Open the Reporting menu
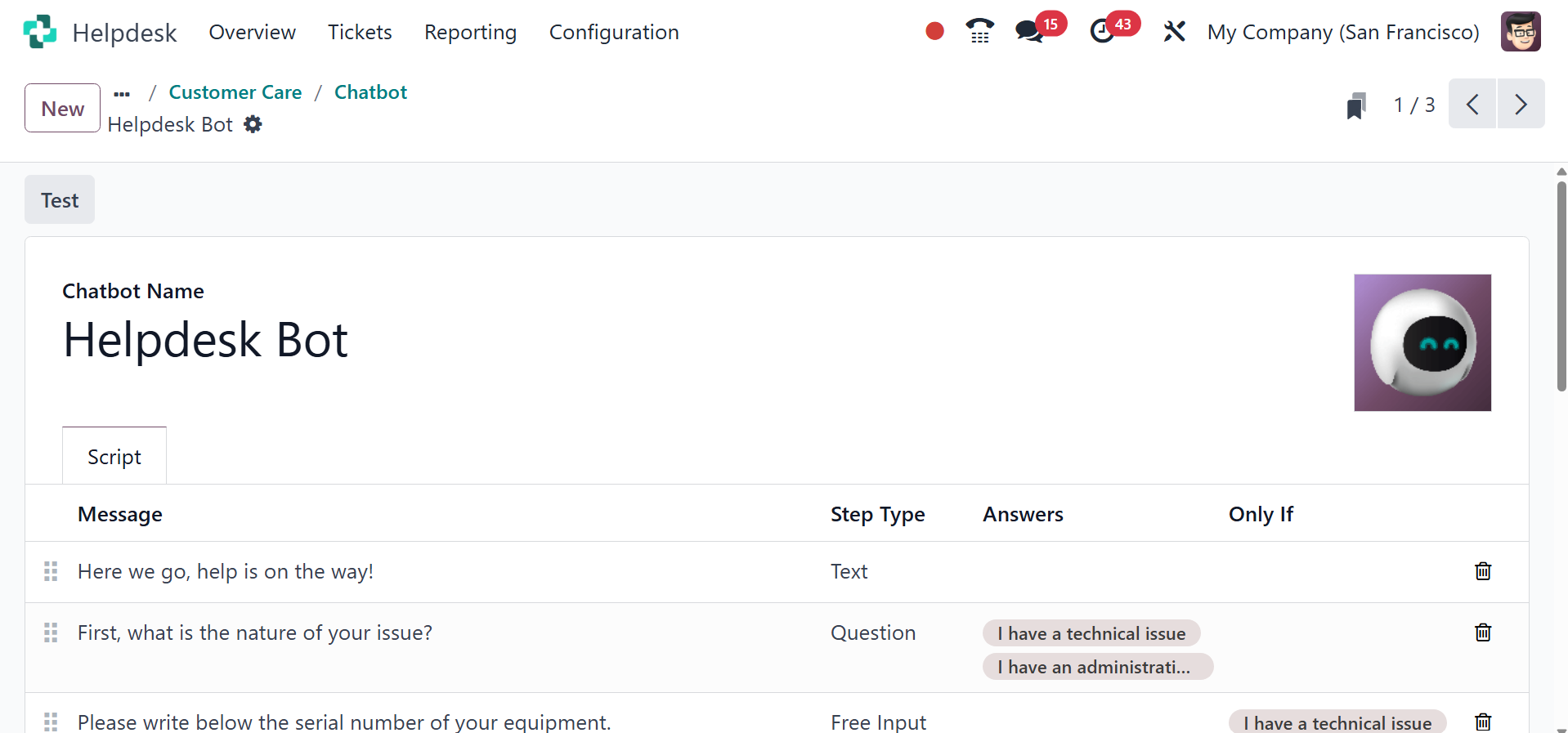This screenshot has height=733, width=1568. pos(470,32)
